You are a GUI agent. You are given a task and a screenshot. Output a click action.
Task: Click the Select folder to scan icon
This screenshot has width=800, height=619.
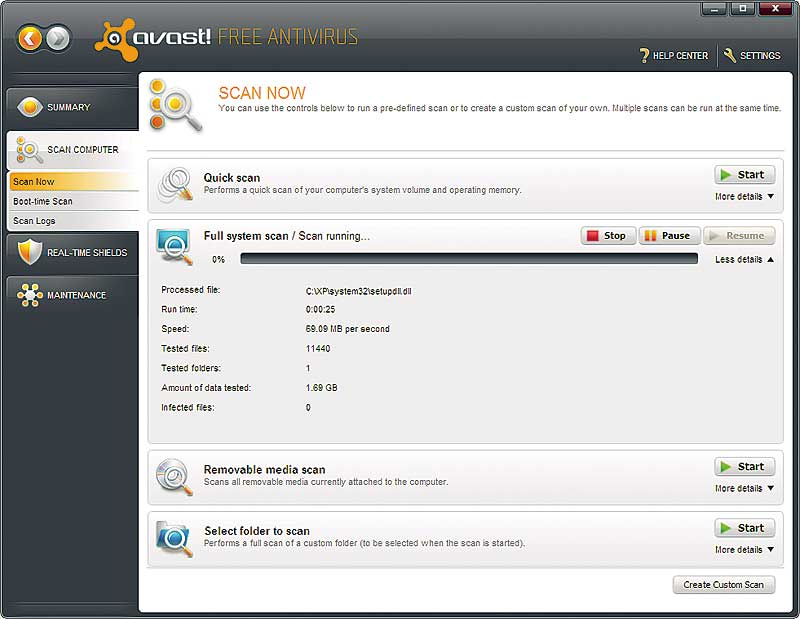tap(174, 538)
